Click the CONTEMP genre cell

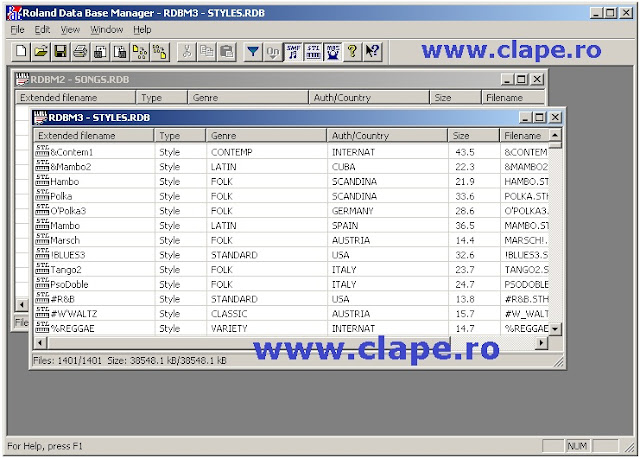pos(231,152)
